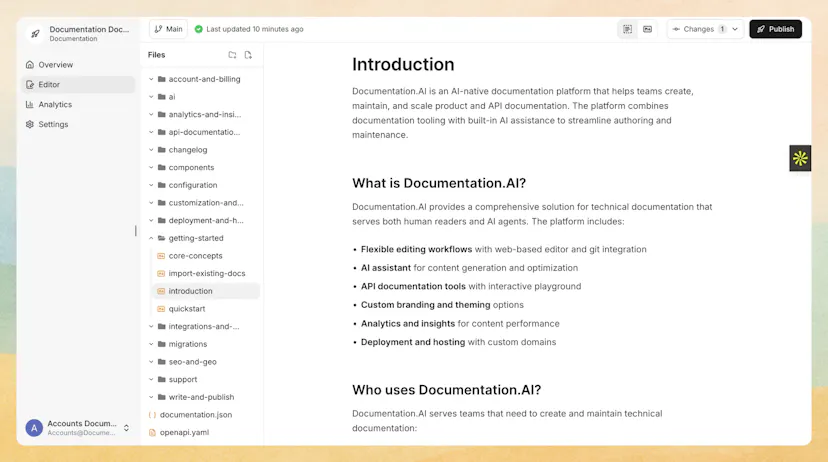Image resolution: width=828 pixels, height=462 pixels.
Task: Click the Settings gear icon
Action: click(x=30, y=124)
